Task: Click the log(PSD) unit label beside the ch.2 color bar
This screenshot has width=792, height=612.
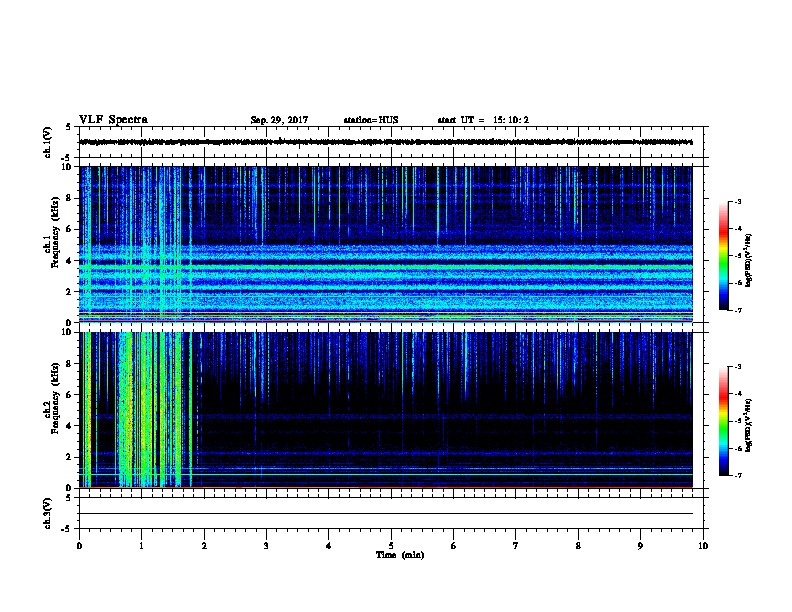Action: (x=749, y=426)
